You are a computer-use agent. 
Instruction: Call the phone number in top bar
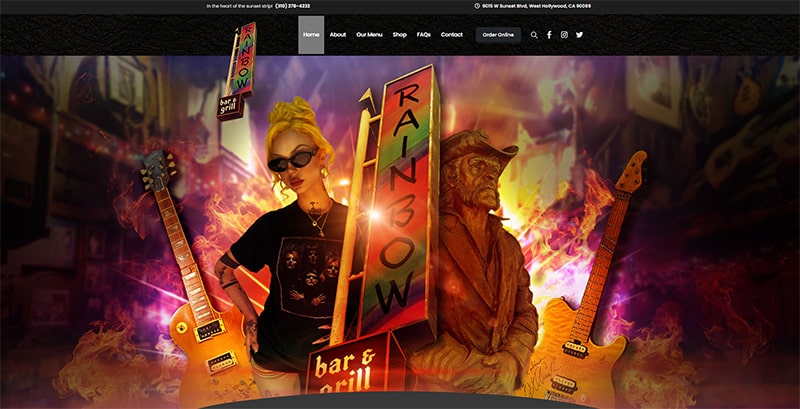point(292,6)
